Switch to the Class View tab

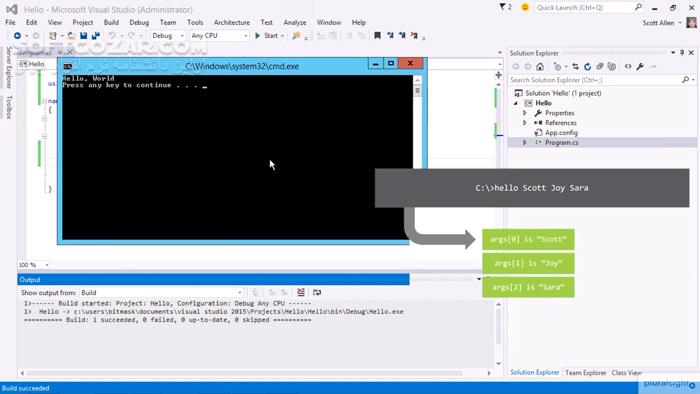[x=626, y=373]
